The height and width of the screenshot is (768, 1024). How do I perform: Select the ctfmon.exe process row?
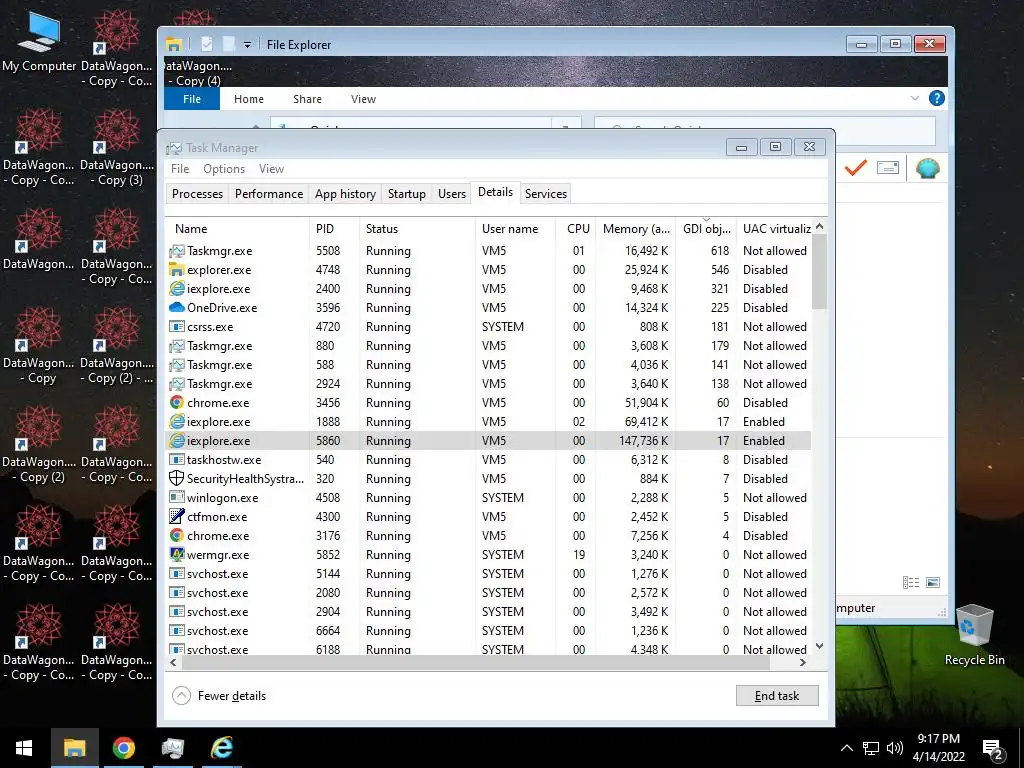(x=488, y=517)
